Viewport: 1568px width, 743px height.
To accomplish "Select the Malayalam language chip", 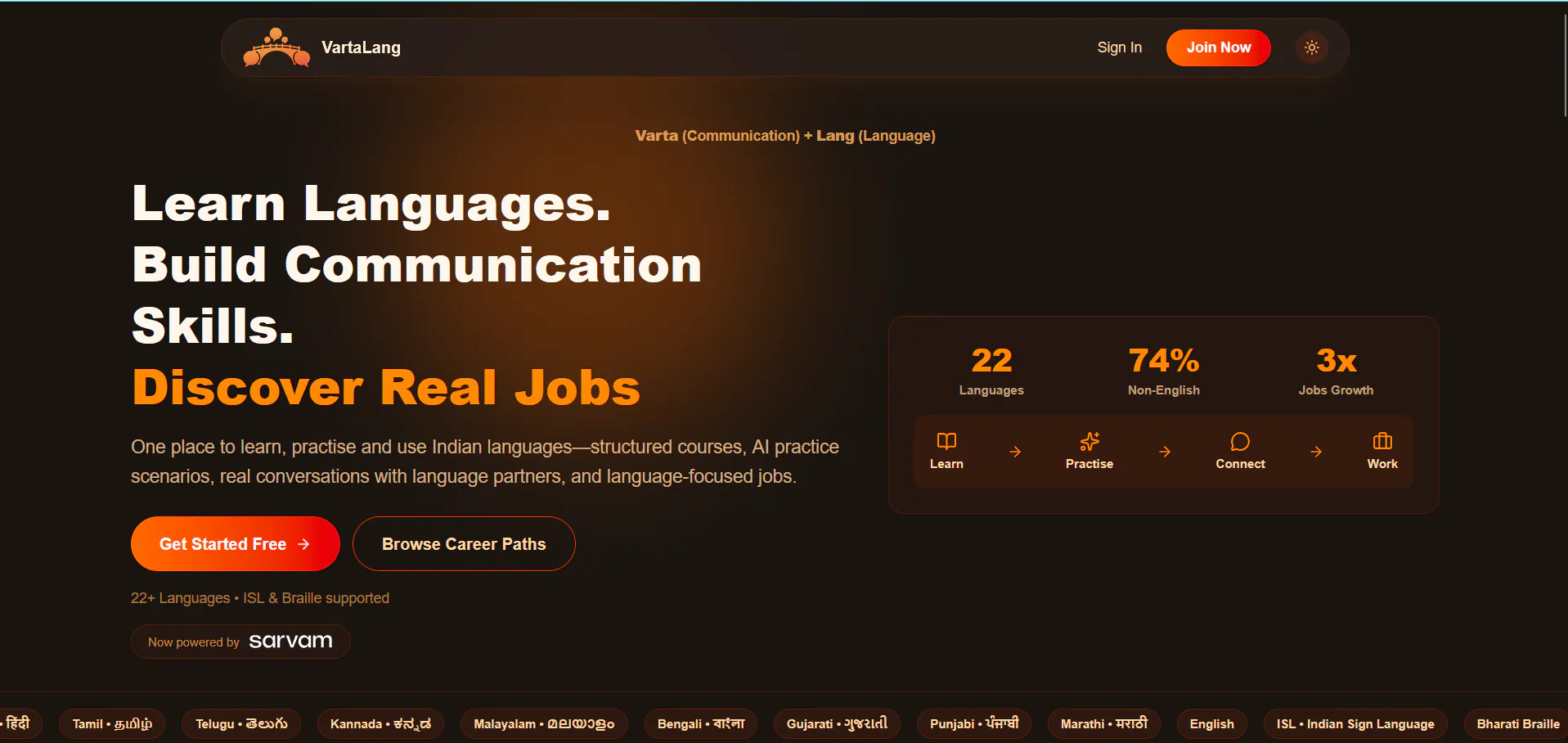I will point(544,724).
